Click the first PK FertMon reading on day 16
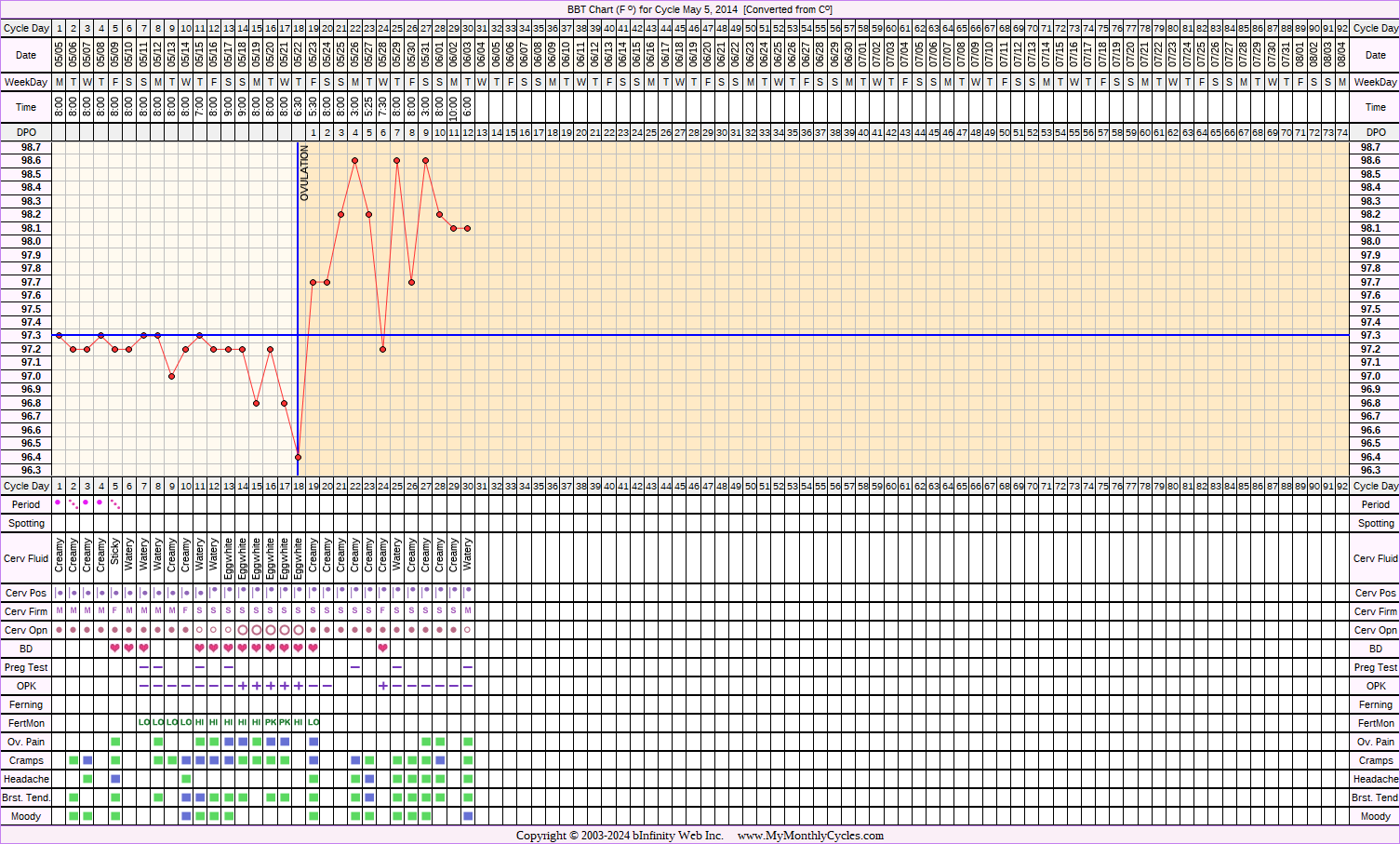1400x844 pixels. tap(271, 723)
